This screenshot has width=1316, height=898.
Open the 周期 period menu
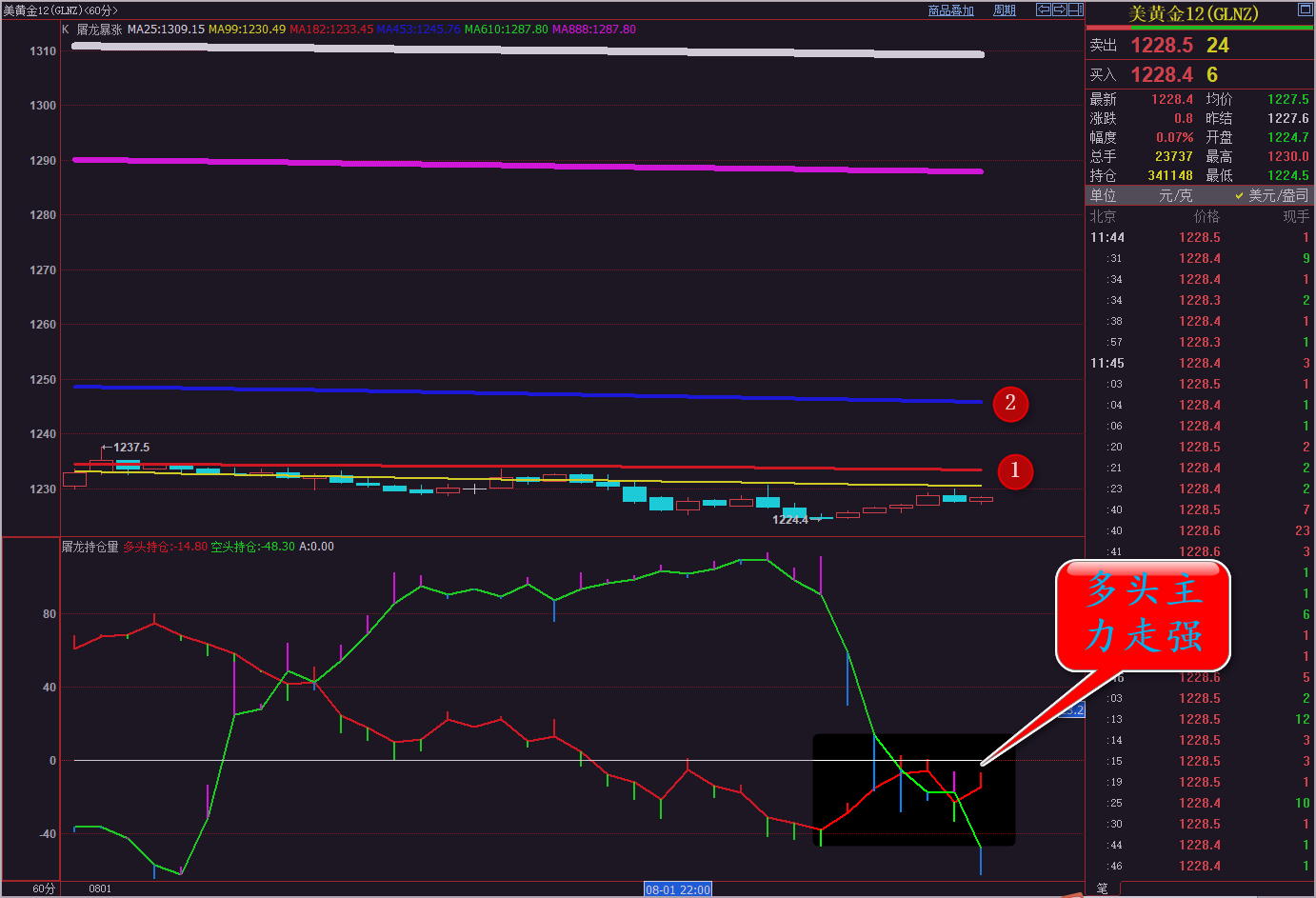click(x=1005, y=10)
